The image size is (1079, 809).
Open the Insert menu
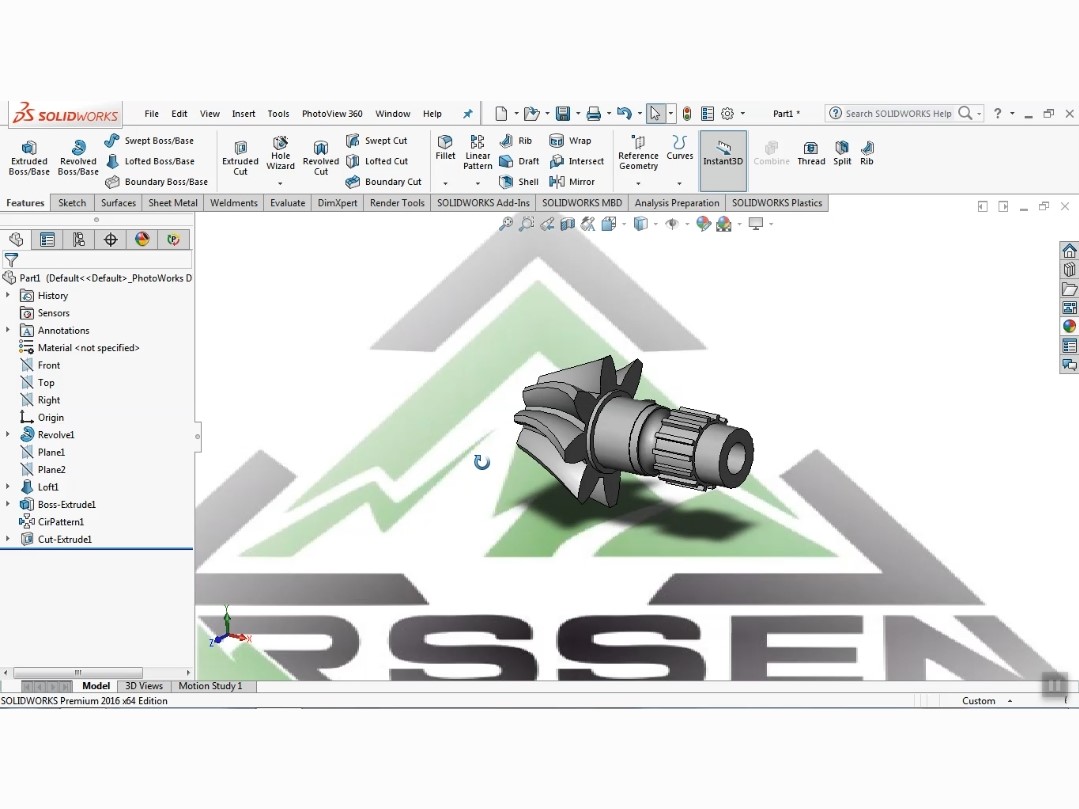(243, 114)
